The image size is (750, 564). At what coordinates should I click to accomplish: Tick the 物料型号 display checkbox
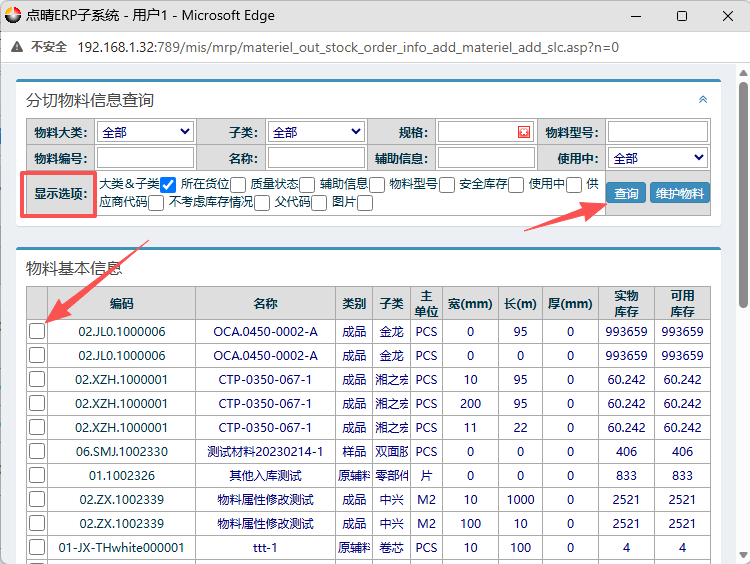pyautogui.click(x=447, y=185)
